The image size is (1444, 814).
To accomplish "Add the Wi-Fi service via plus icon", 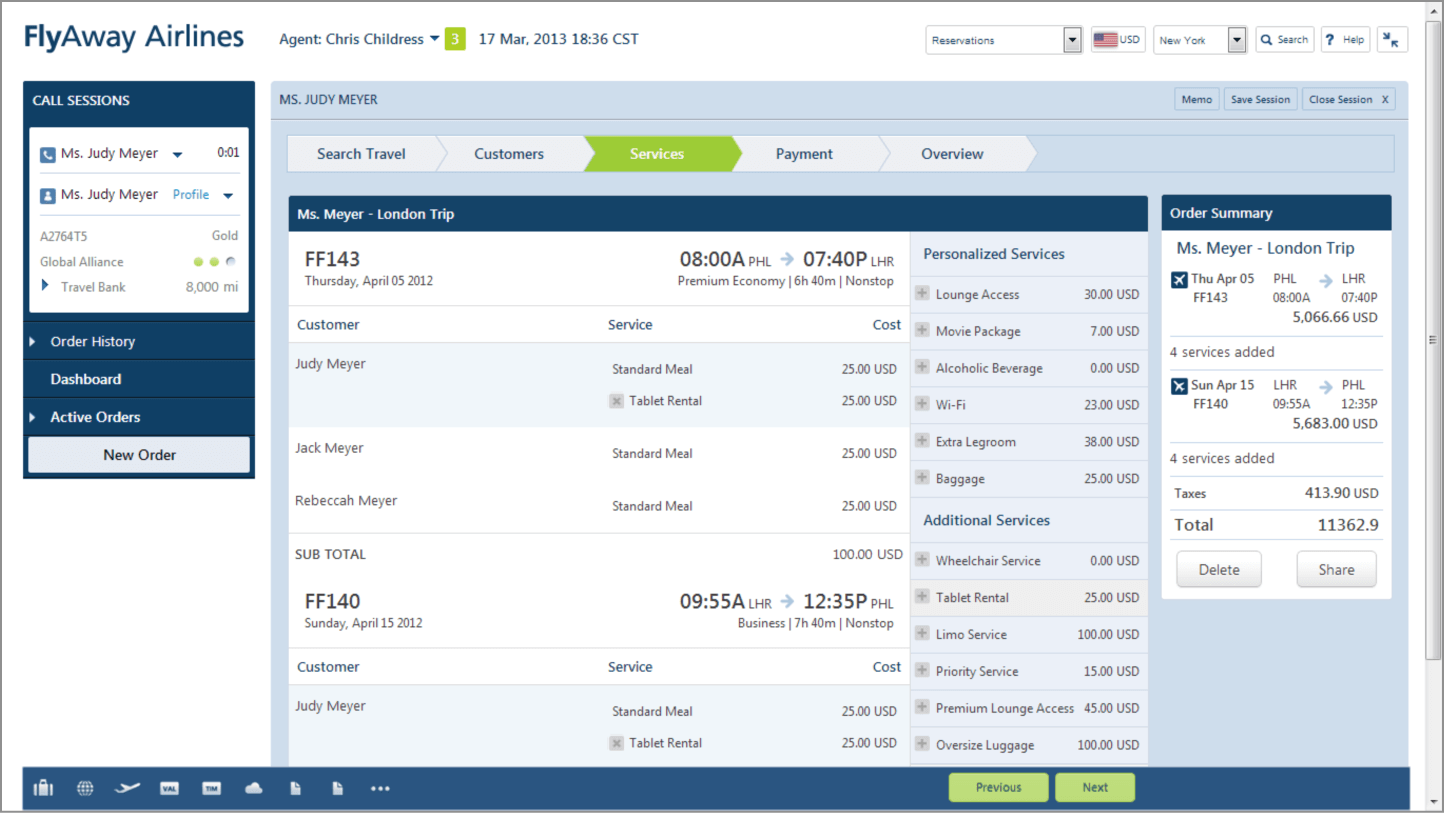I will 922,405.
